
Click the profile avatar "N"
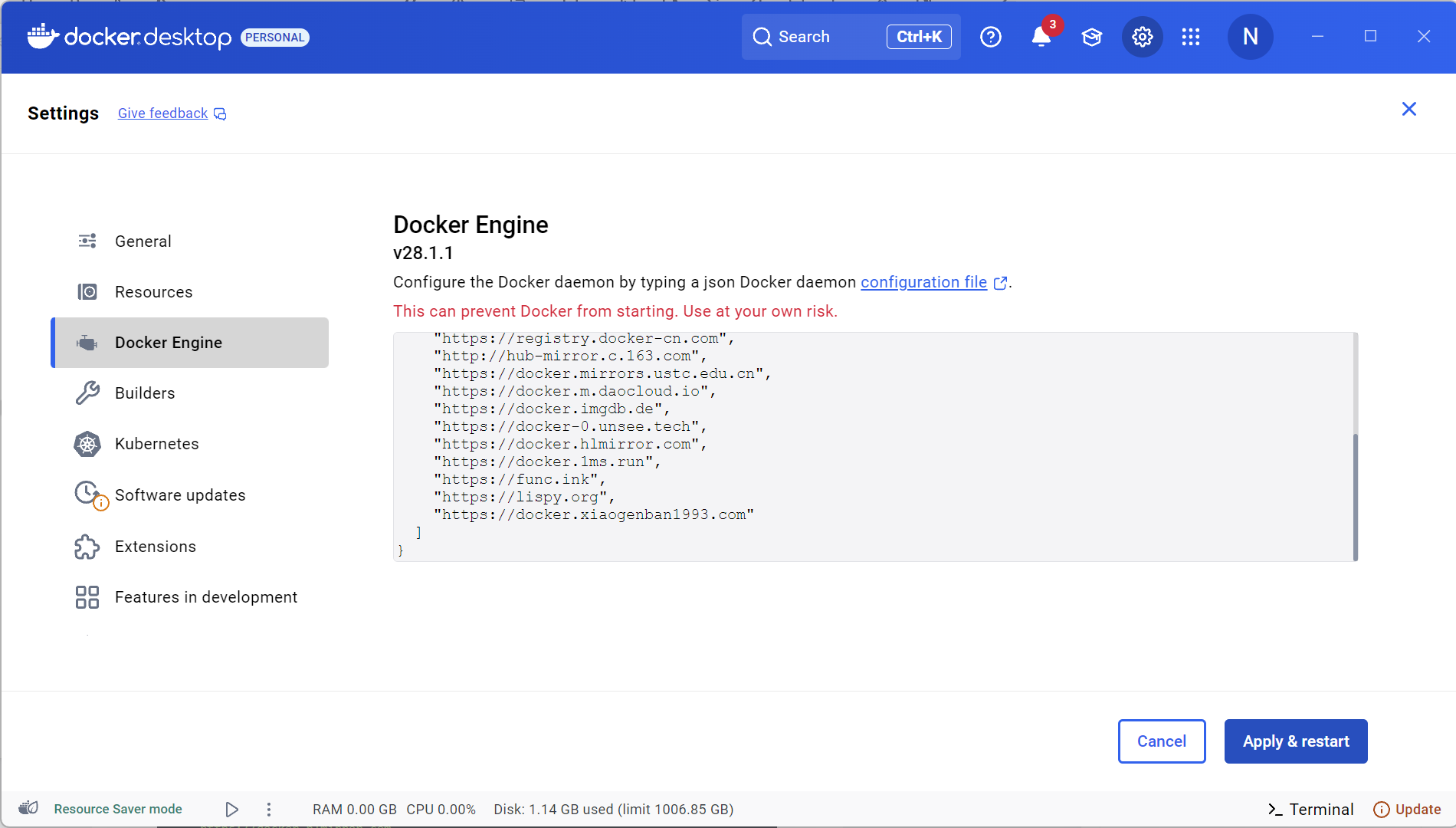click(x=1250, y=36)
